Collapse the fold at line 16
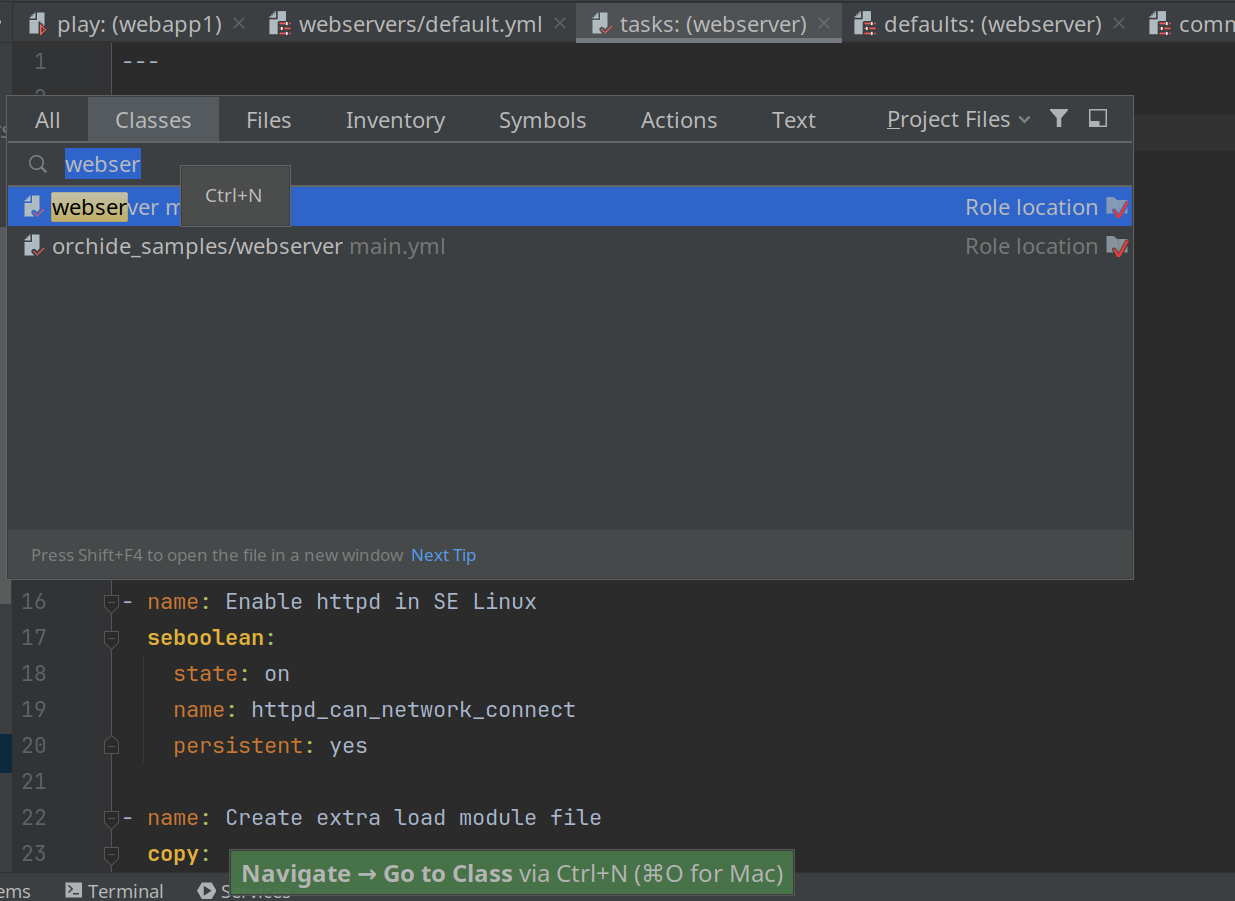Image resolution: width=1235 pixels, height=901 pixels. (111, 602)
